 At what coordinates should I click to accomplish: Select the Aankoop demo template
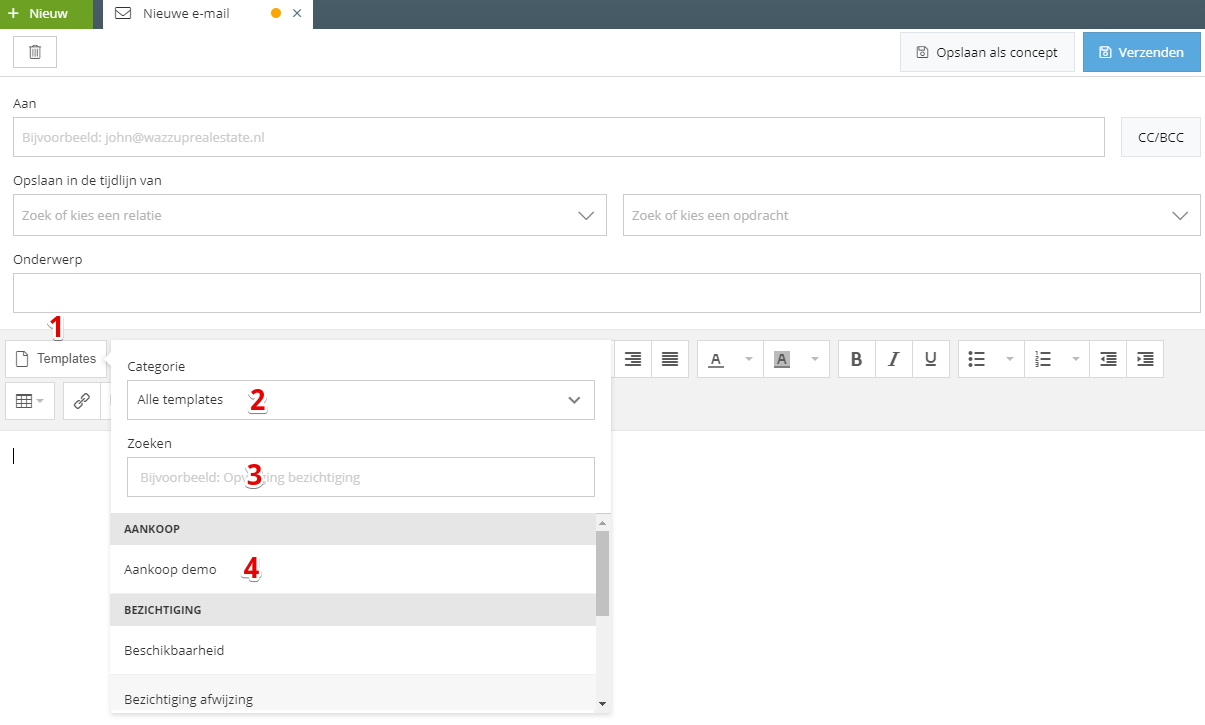click(353, 569)
